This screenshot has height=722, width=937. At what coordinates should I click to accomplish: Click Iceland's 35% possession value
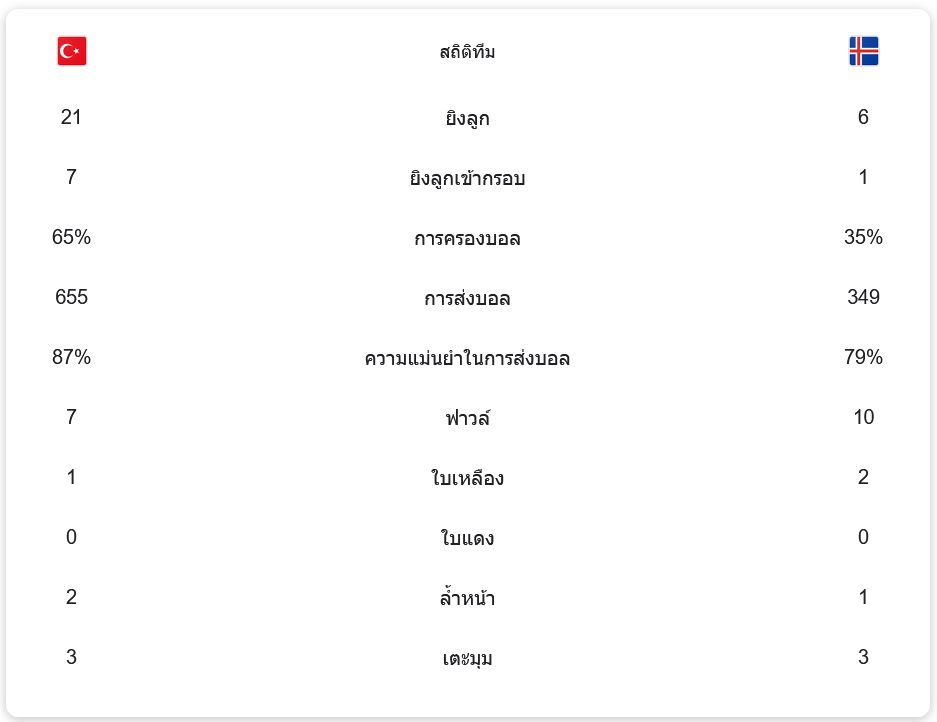tap(863, 237)
